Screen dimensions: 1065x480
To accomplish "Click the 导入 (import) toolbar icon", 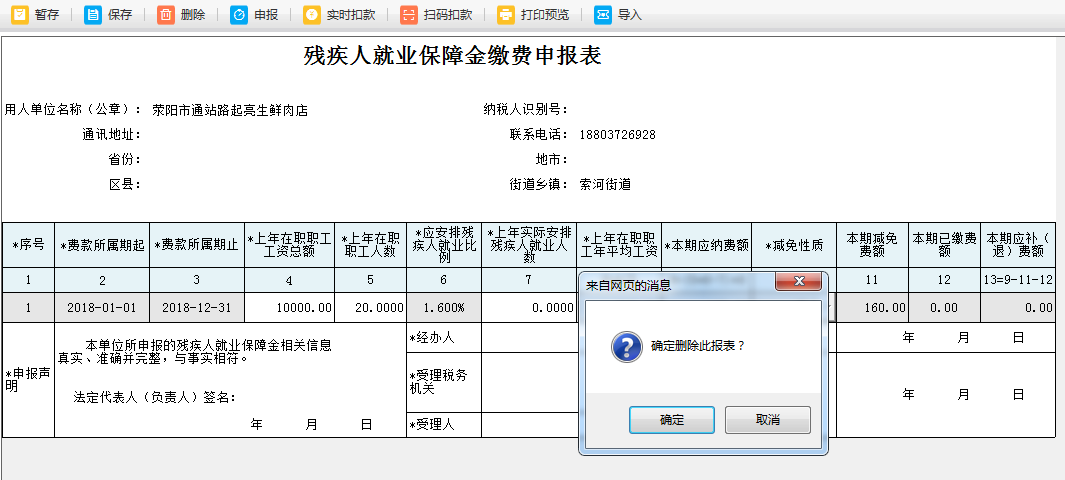I will point(603,15).
